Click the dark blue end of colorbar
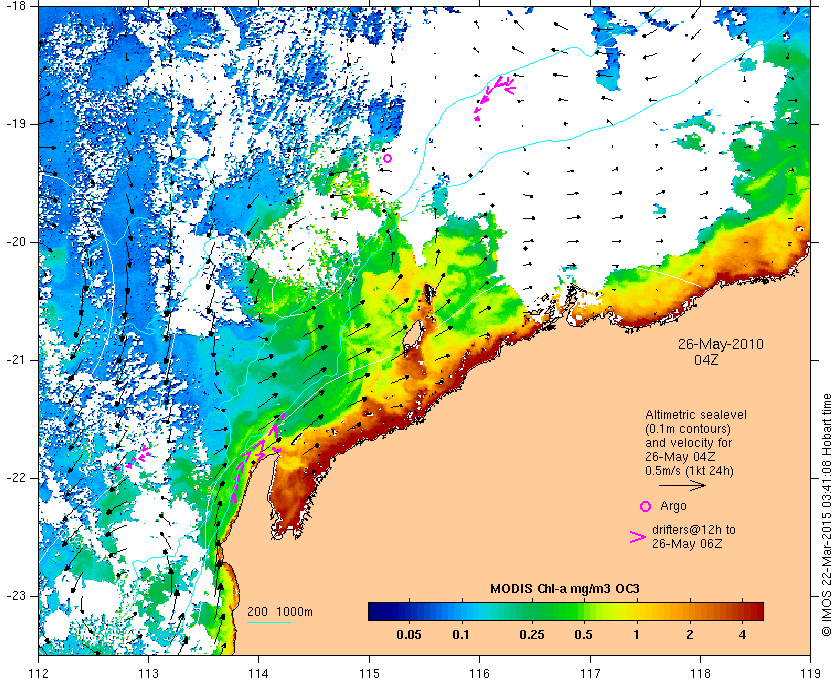Image resolution: width=840 pixels, height=680 pixels. [x=375, y=611]
